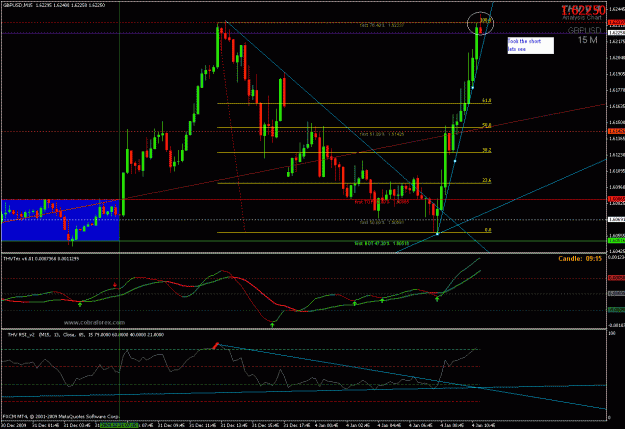Screen dimensions: 625x429
Task: Click the red price tag on right axis top
Action: [617, 23]
